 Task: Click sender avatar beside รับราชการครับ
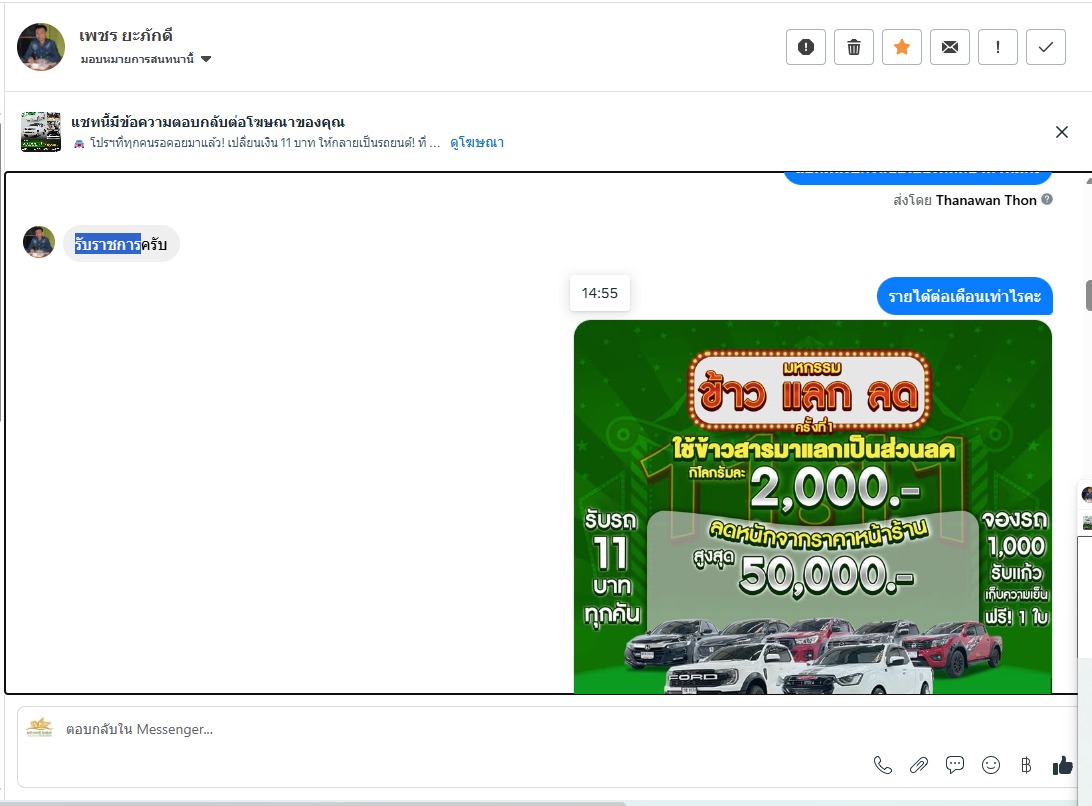pyautogui.click(x=38, y=242)
